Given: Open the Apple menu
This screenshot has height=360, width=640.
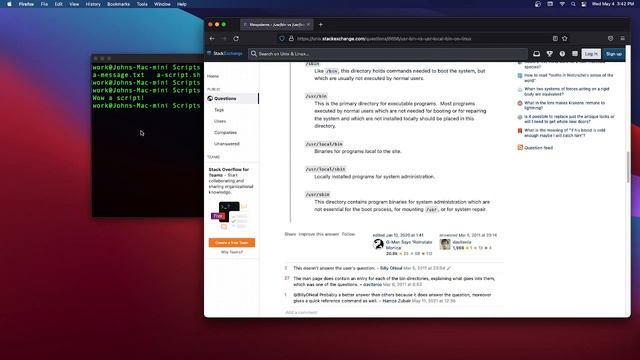Looking at the screenshot, I should pyautogui.click(x=9, y=4).
